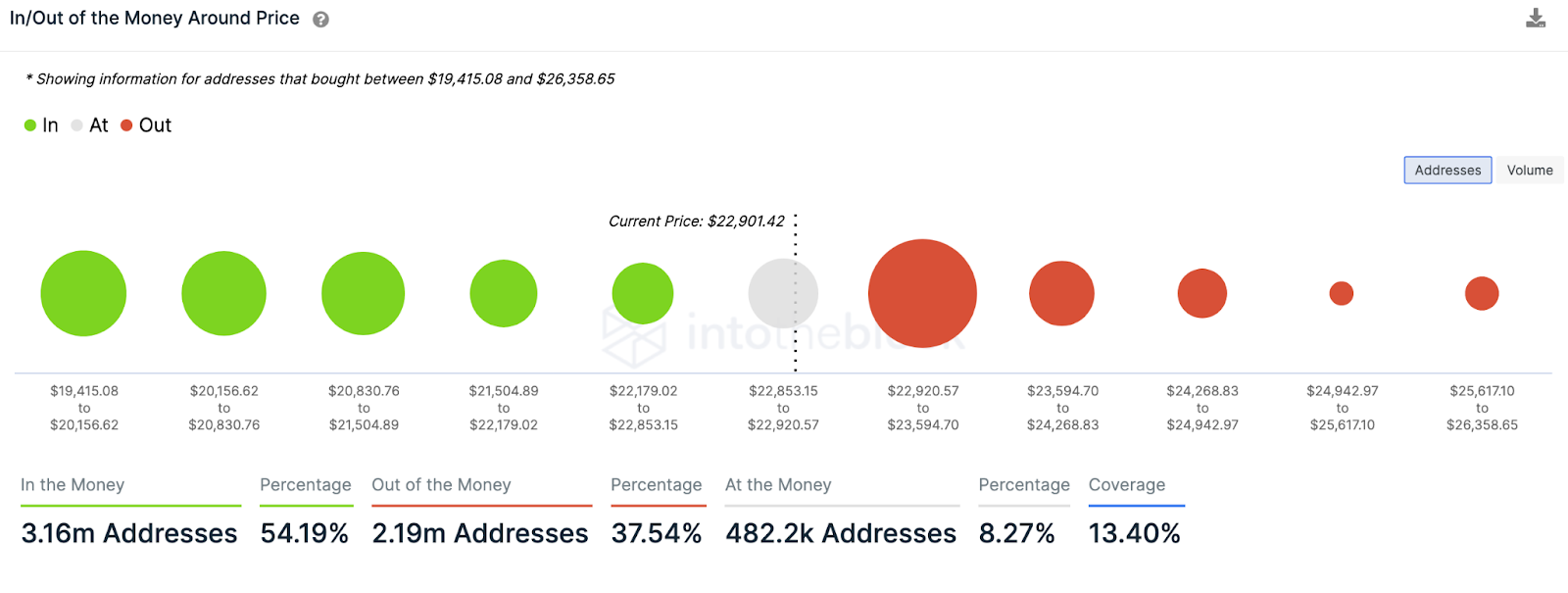Select the green bubble for $20,156.62 range
The width and height of the screenshot is (1568, 593).
[223, 293]
